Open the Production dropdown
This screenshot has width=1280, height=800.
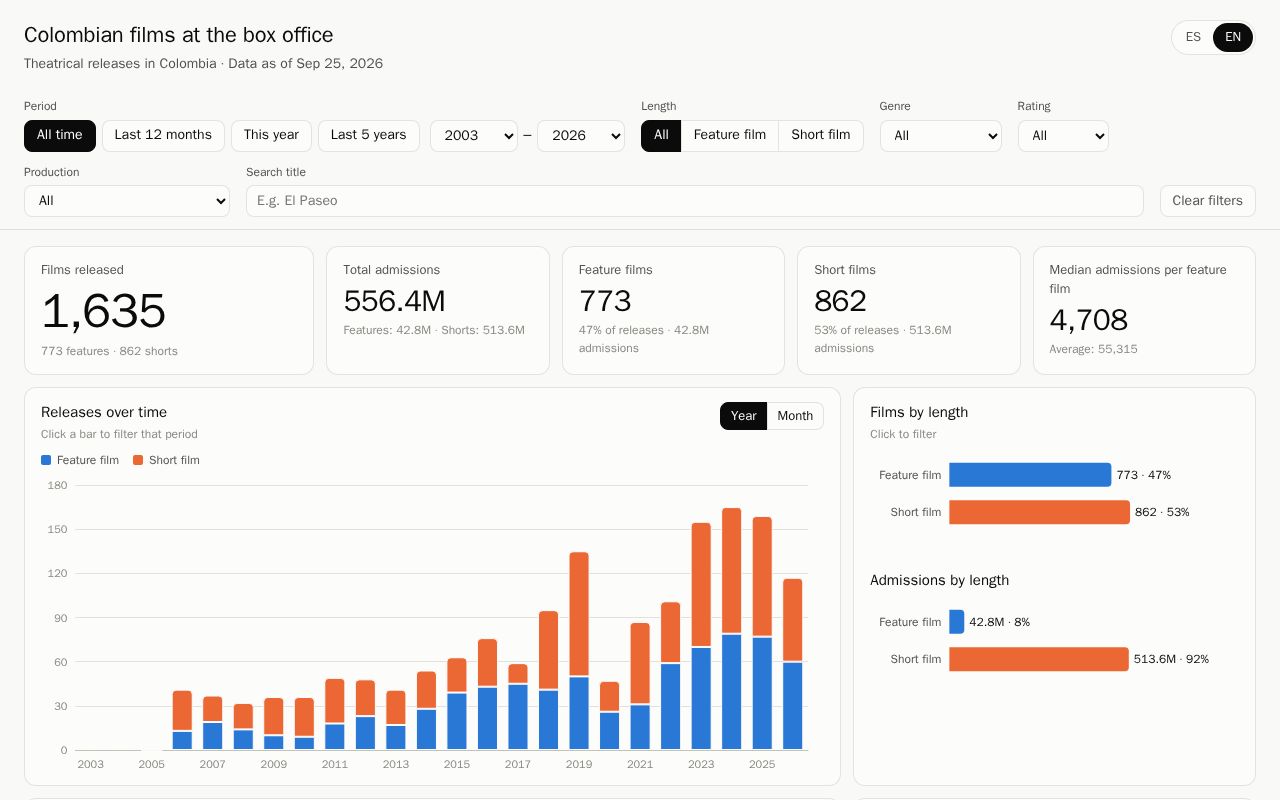127,201
